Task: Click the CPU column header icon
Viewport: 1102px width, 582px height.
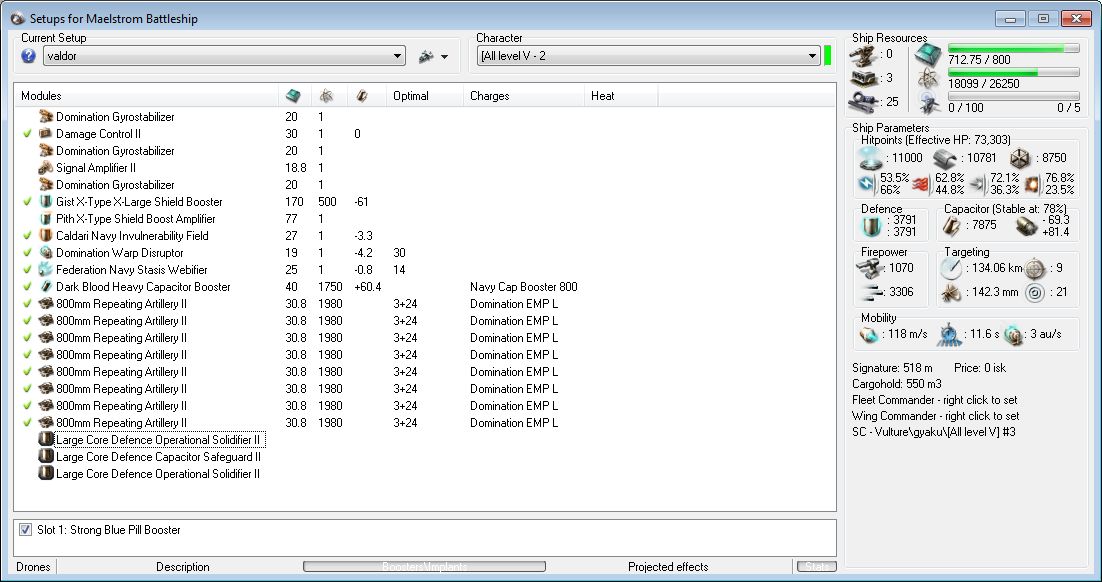Action: point(294,96)
